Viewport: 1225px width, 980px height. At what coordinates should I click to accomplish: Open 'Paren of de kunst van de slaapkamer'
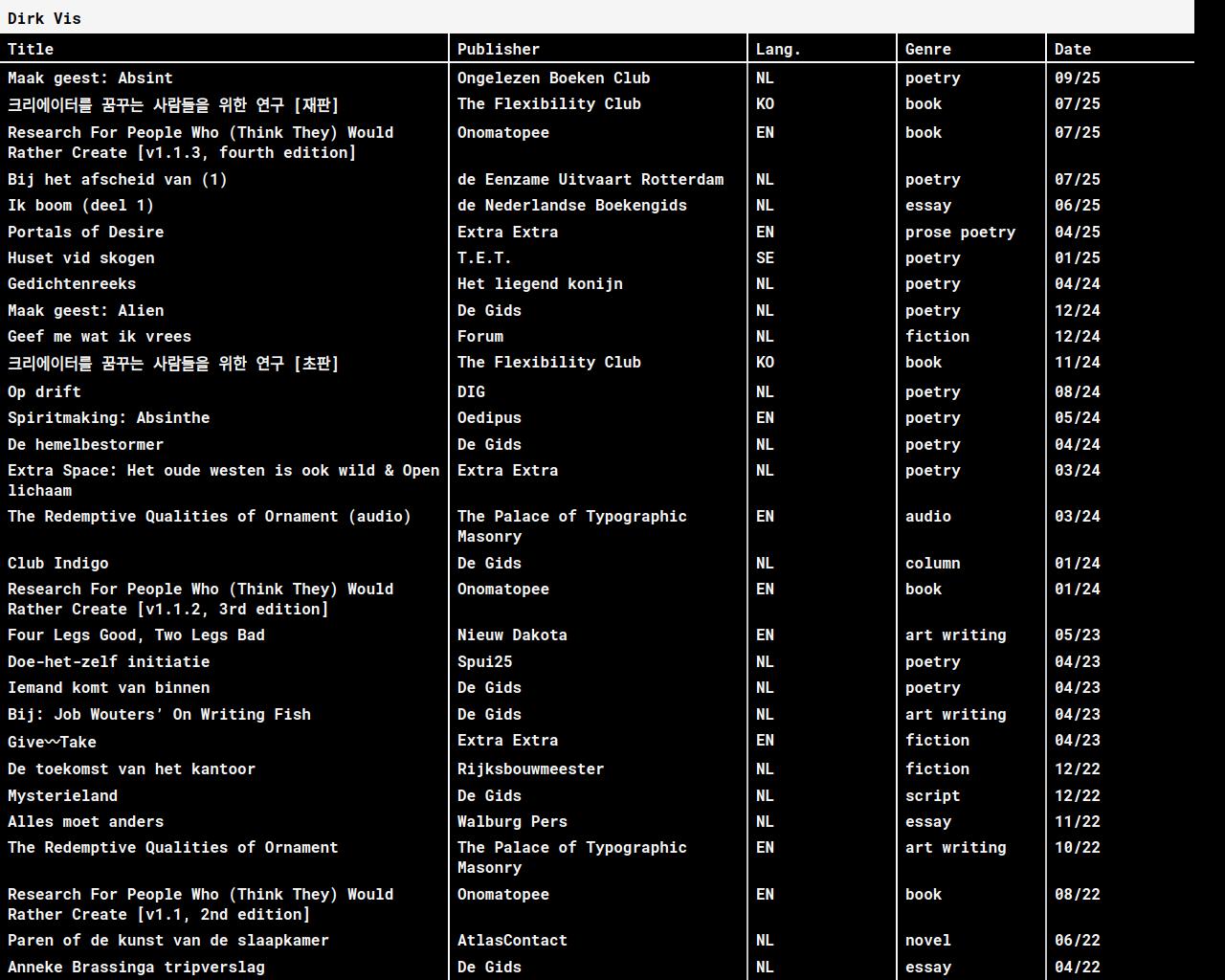tap(167, 941)
